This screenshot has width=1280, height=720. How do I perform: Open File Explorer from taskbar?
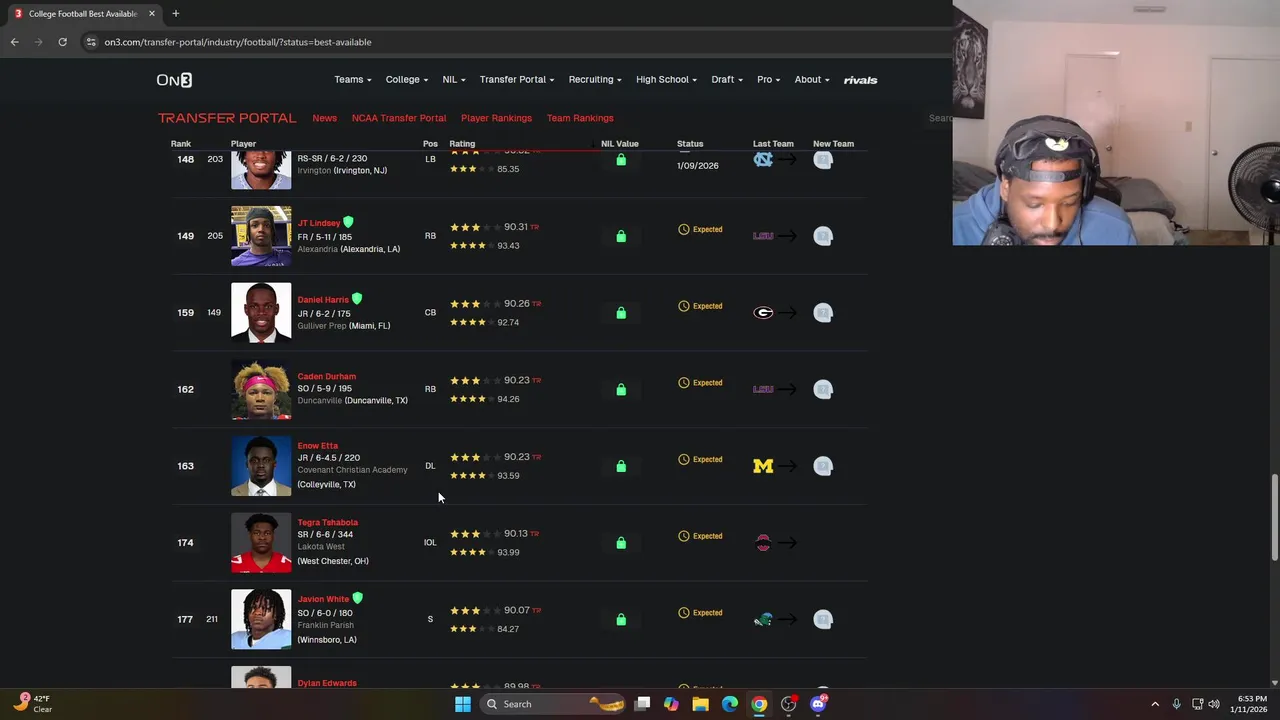(x=700, y=704)
